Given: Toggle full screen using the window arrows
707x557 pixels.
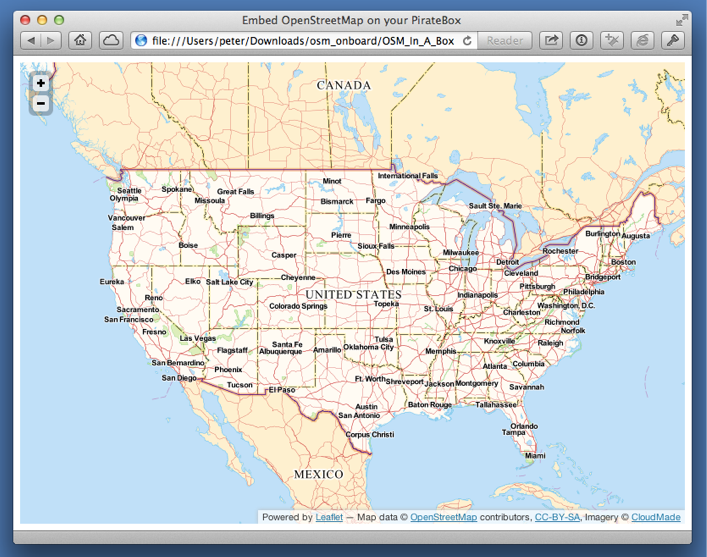Looking at the screenshot, I should pos(683,19).
